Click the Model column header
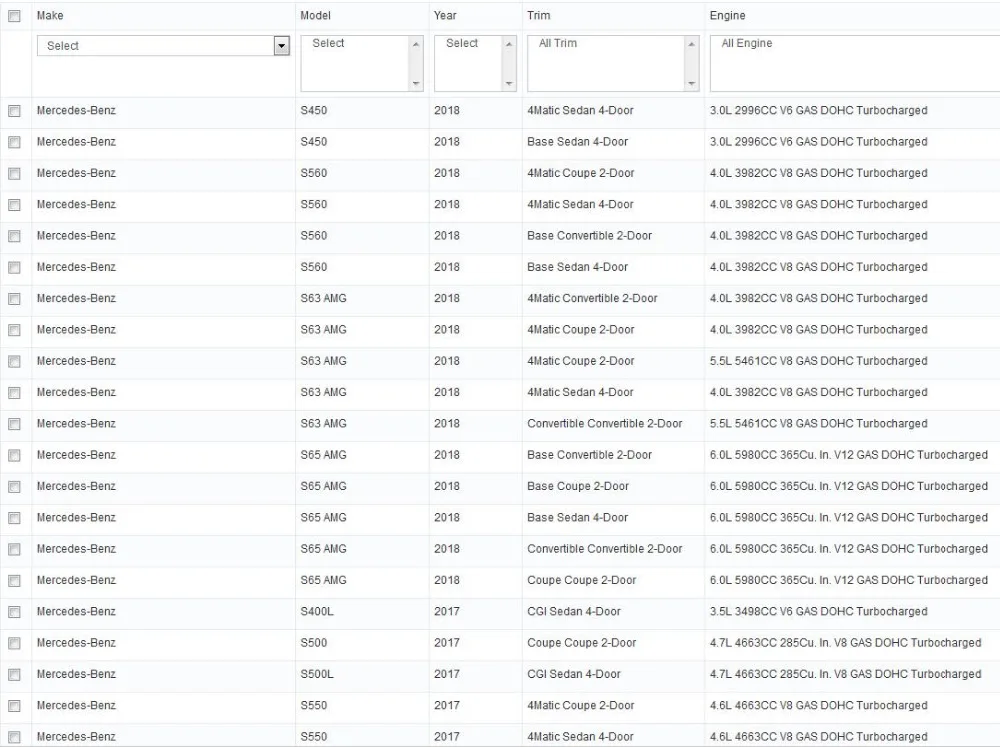The image size is (1000, 747). 316,15
